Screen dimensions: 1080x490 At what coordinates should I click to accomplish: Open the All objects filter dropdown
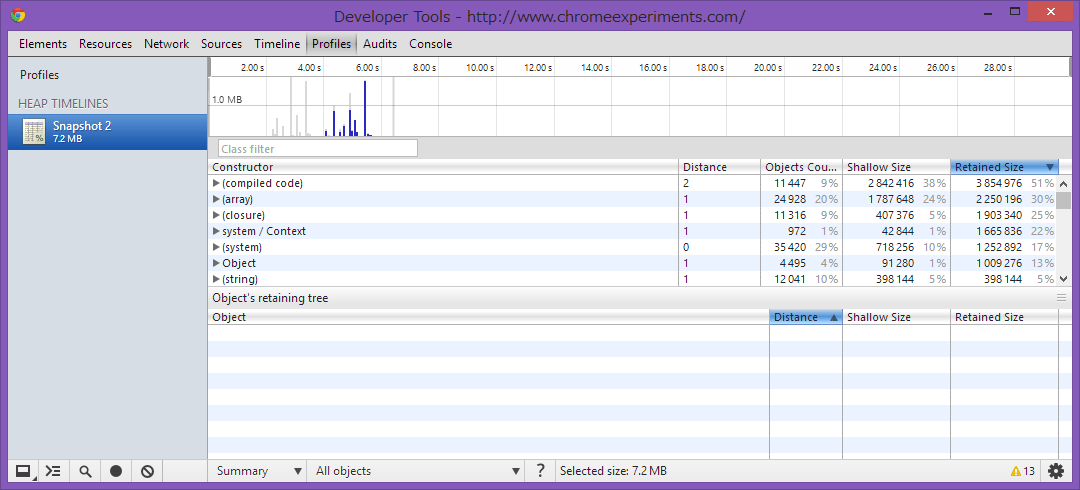point(416,471)
